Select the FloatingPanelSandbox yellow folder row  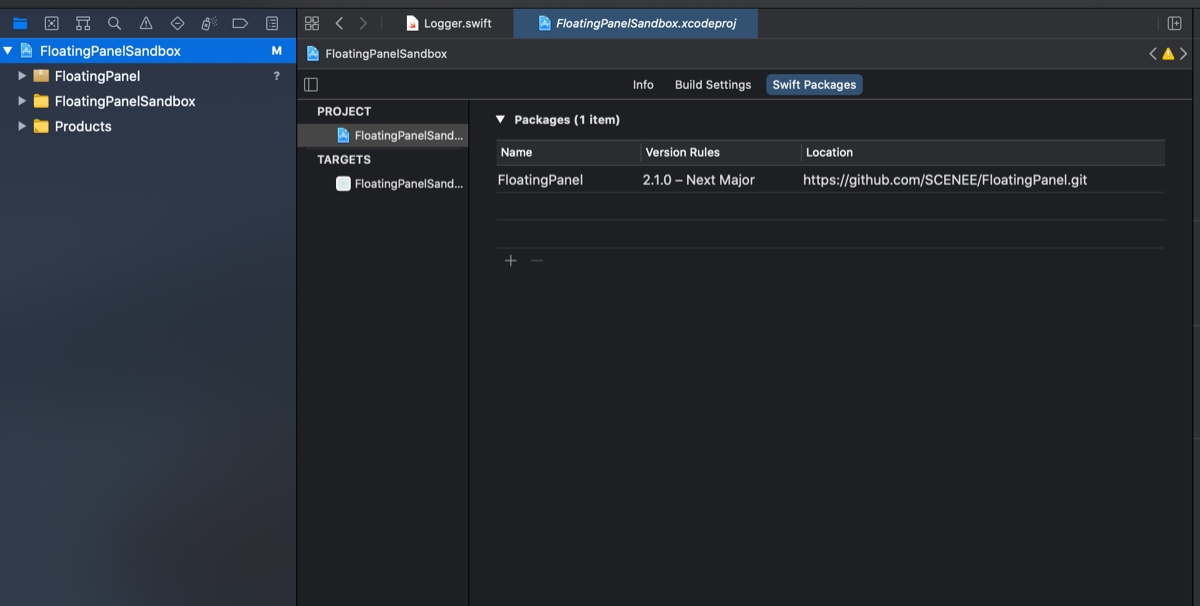(x=148, y=101)
